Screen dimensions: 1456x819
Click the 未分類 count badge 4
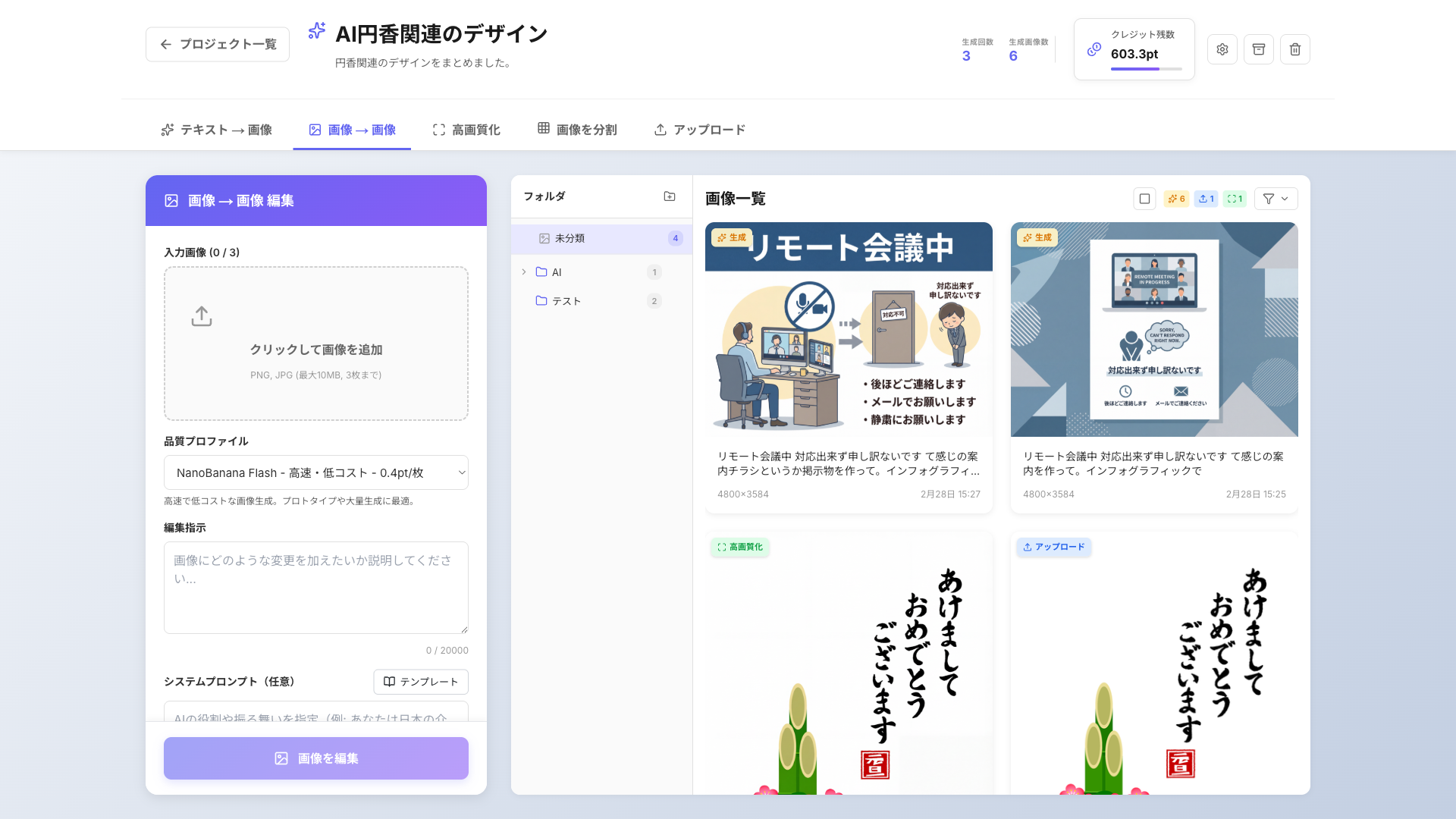click(676, 238)
